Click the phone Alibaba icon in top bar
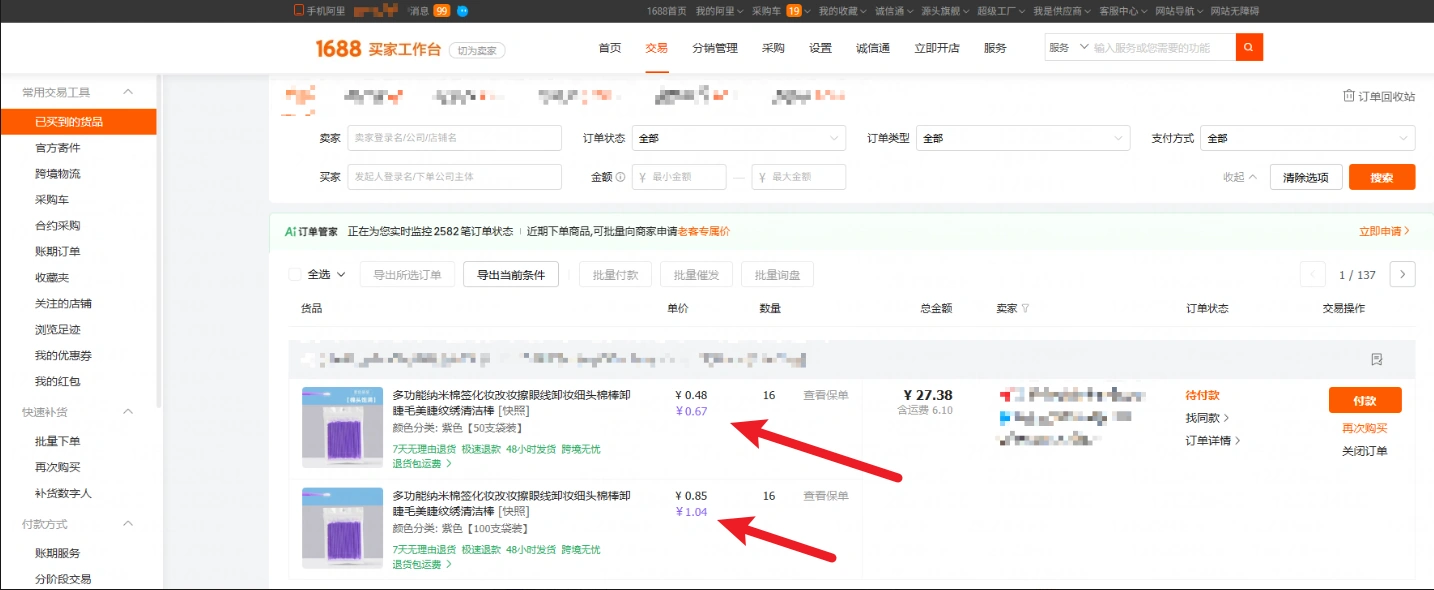The height and width of the screenshot is (590, 1434). pos(298,10)
